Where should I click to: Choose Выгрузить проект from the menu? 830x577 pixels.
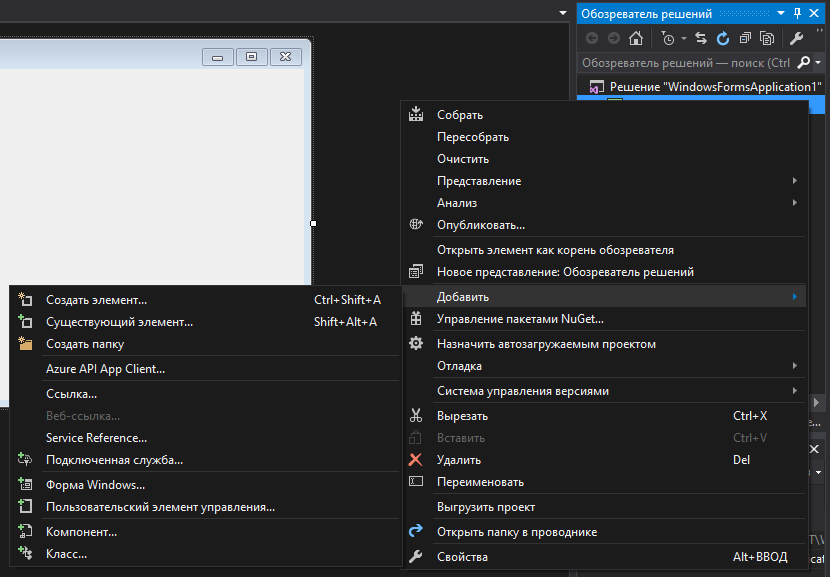[x=486, y=507]
